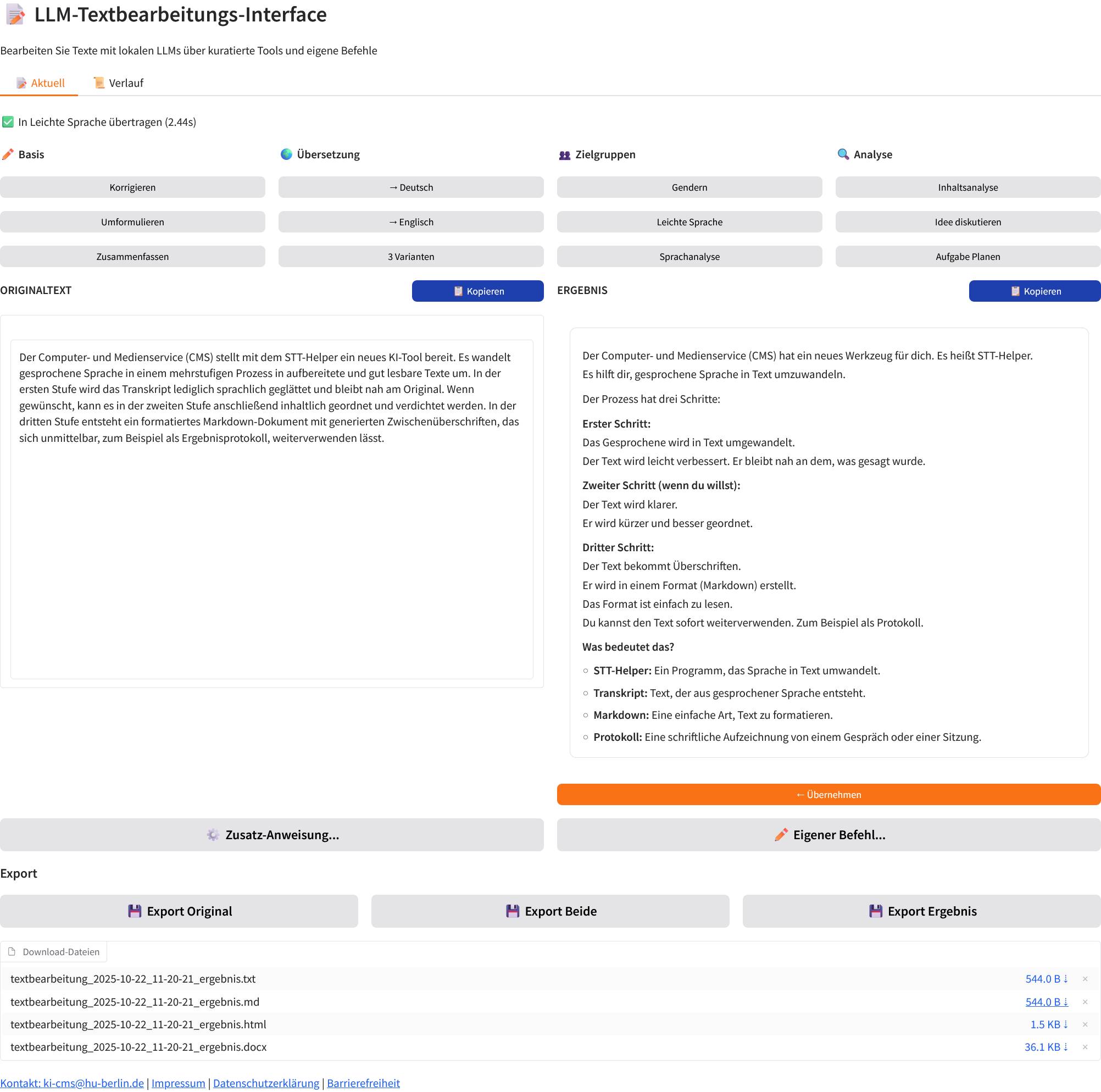Screen dimensions: 1101x1092
Task: Click Export Original with floppy icon
Action: (179, 911)
